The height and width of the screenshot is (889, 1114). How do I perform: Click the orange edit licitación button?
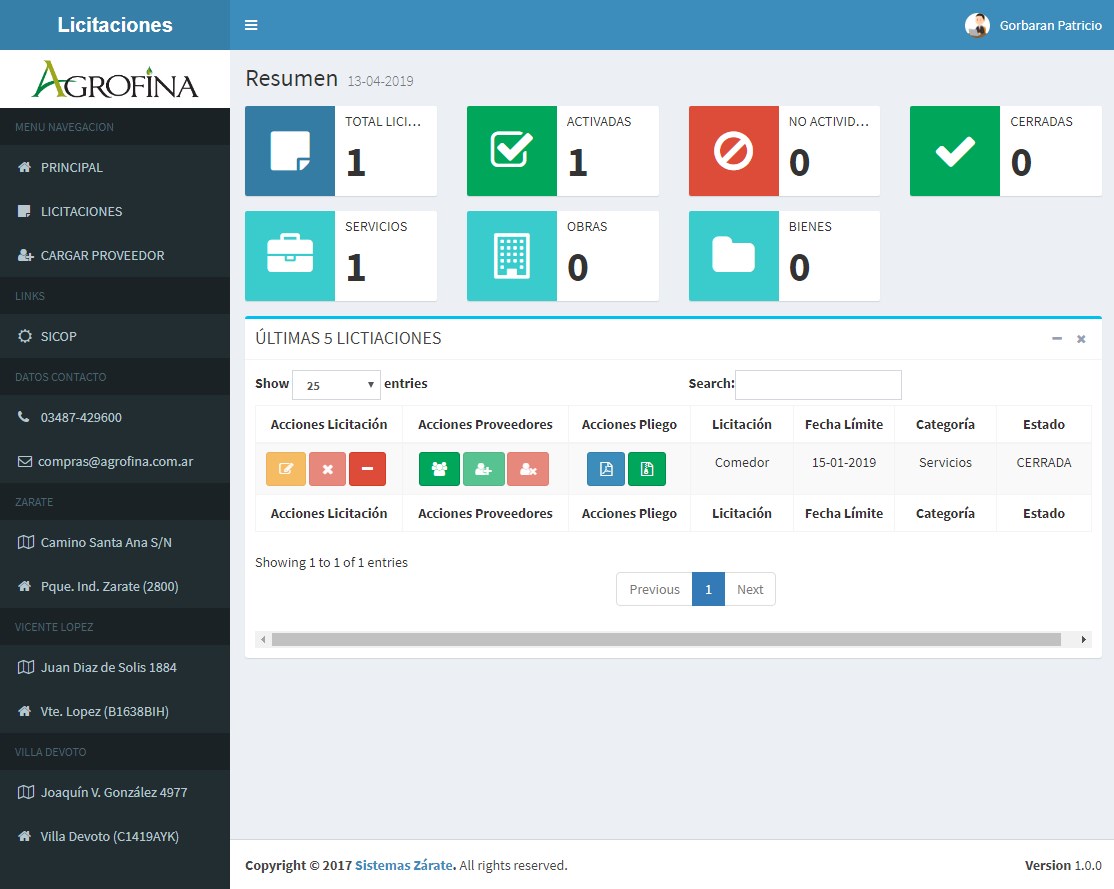pyautogui.click(x=286, y=469)
